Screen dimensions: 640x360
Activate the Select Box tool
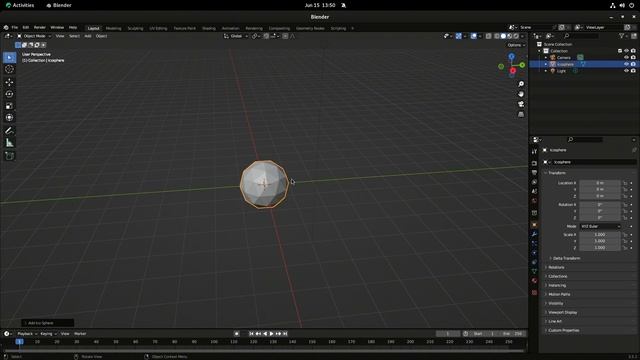pos(9,58)
